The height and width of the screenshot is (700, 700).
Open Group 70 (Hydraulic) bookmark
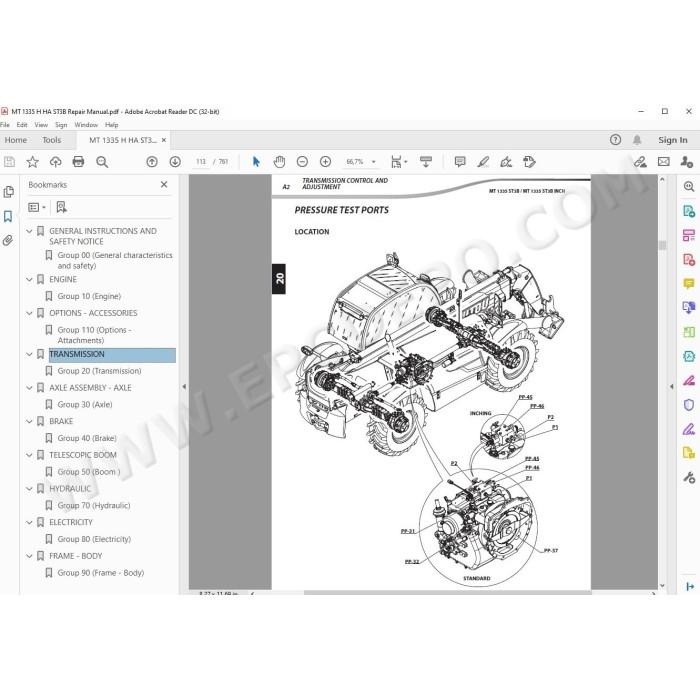click(x=94, y=505)
